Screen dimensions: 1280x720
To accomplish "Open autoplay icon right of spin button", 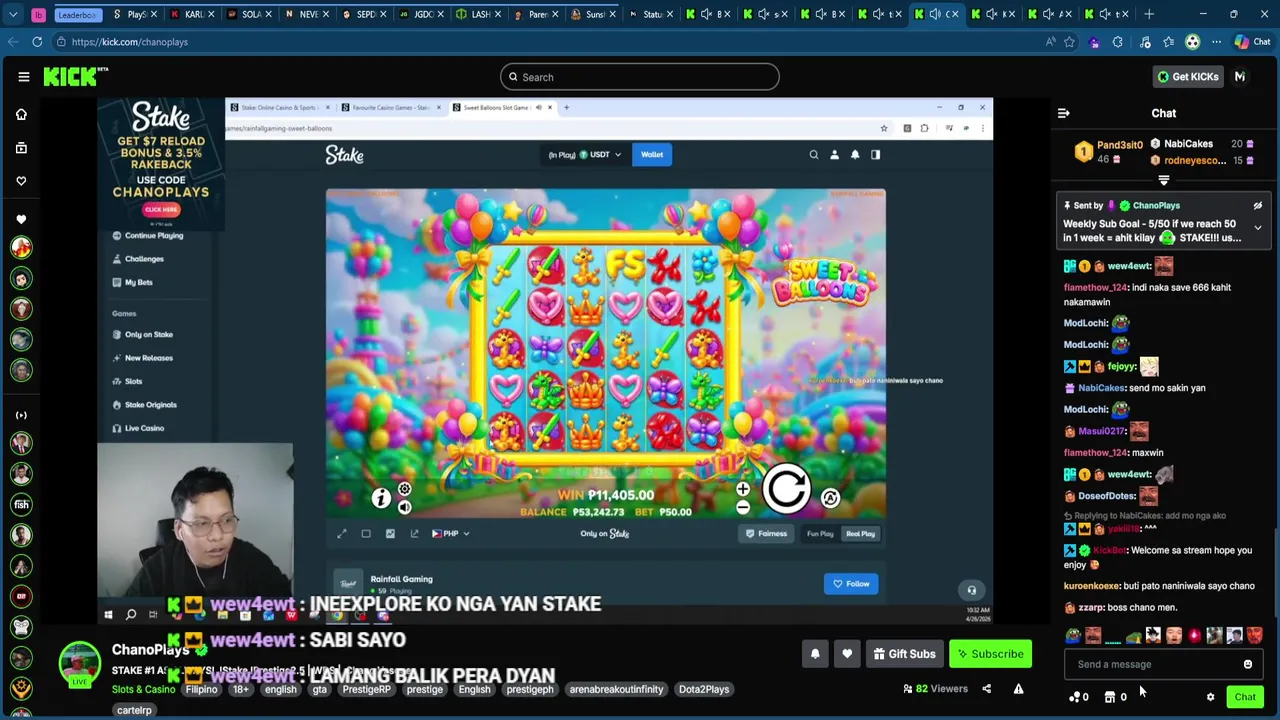I will point(830,498).
